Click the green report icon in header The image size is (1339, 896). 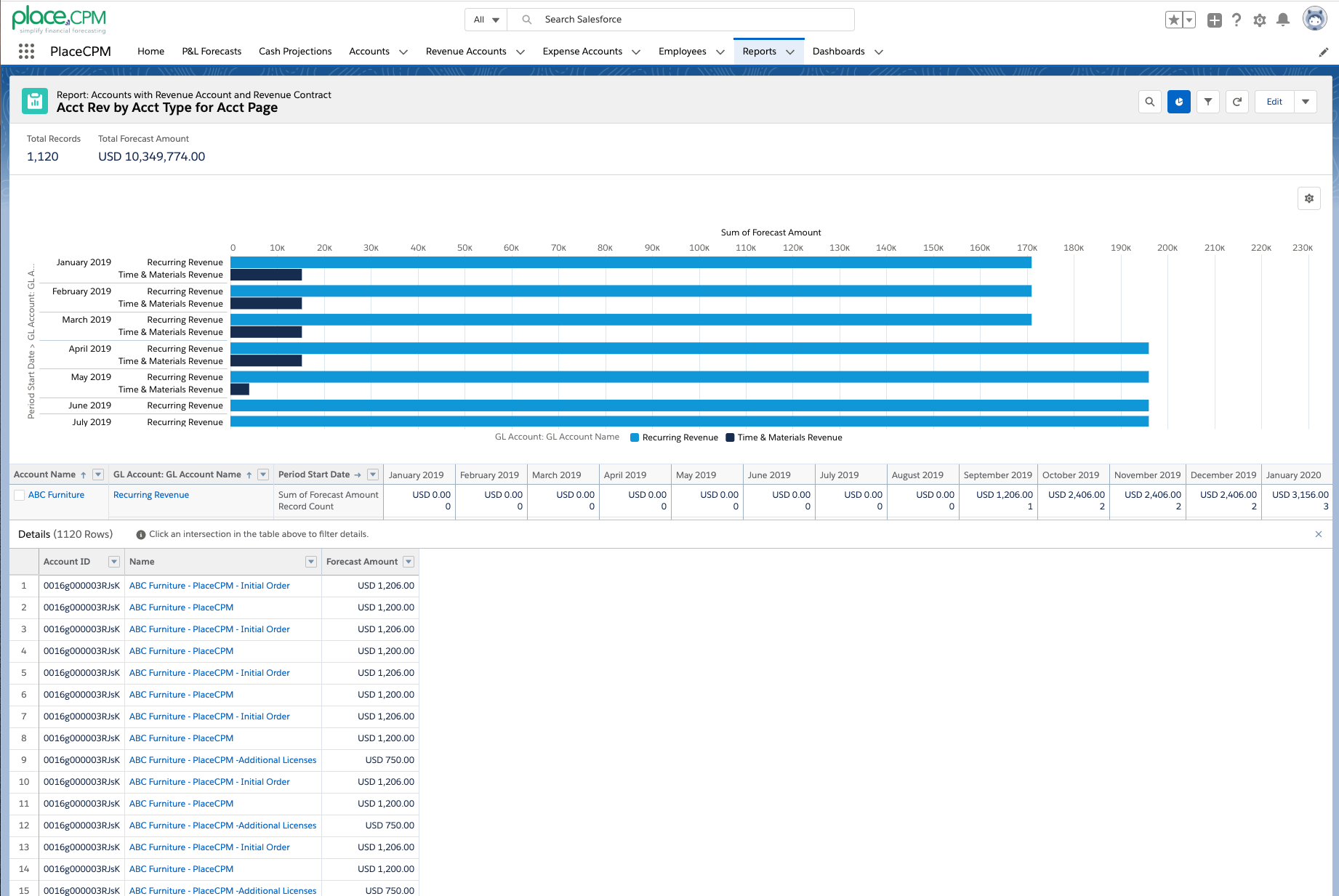point(34,102)
